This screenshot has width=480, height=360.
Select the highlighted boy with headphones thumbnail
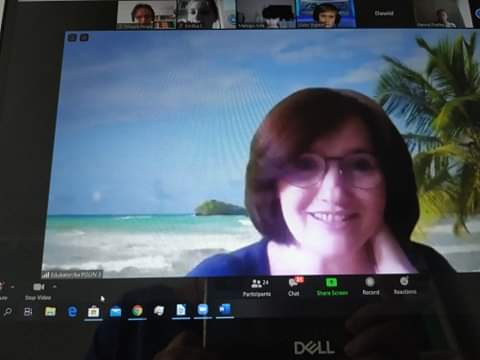click(x=325, y=14)
